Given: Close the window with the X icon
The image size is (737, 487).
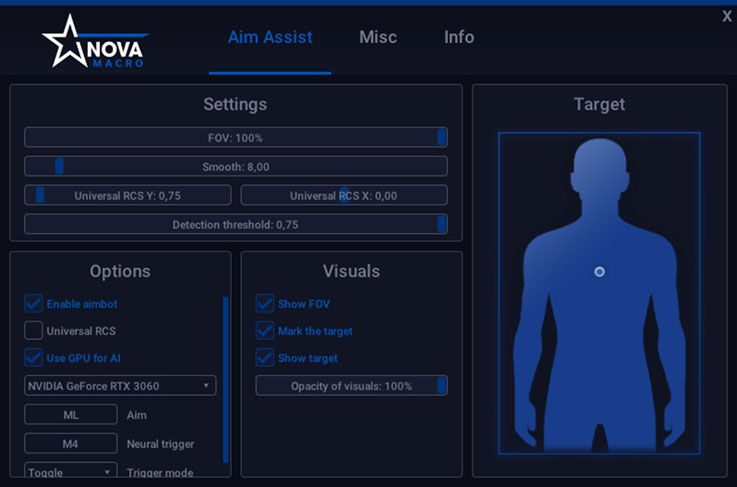Looking at the screenshot, I should 726,16.
